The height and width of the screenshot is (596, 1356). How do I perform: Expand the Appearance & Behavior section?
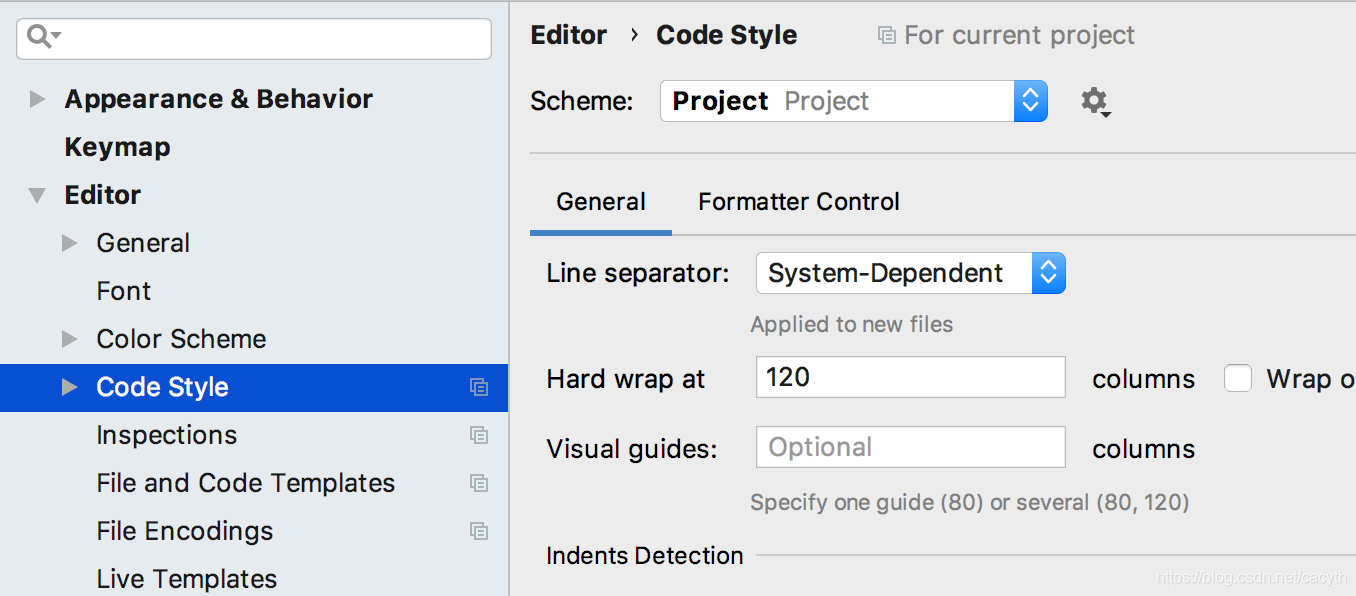(38, 99)
